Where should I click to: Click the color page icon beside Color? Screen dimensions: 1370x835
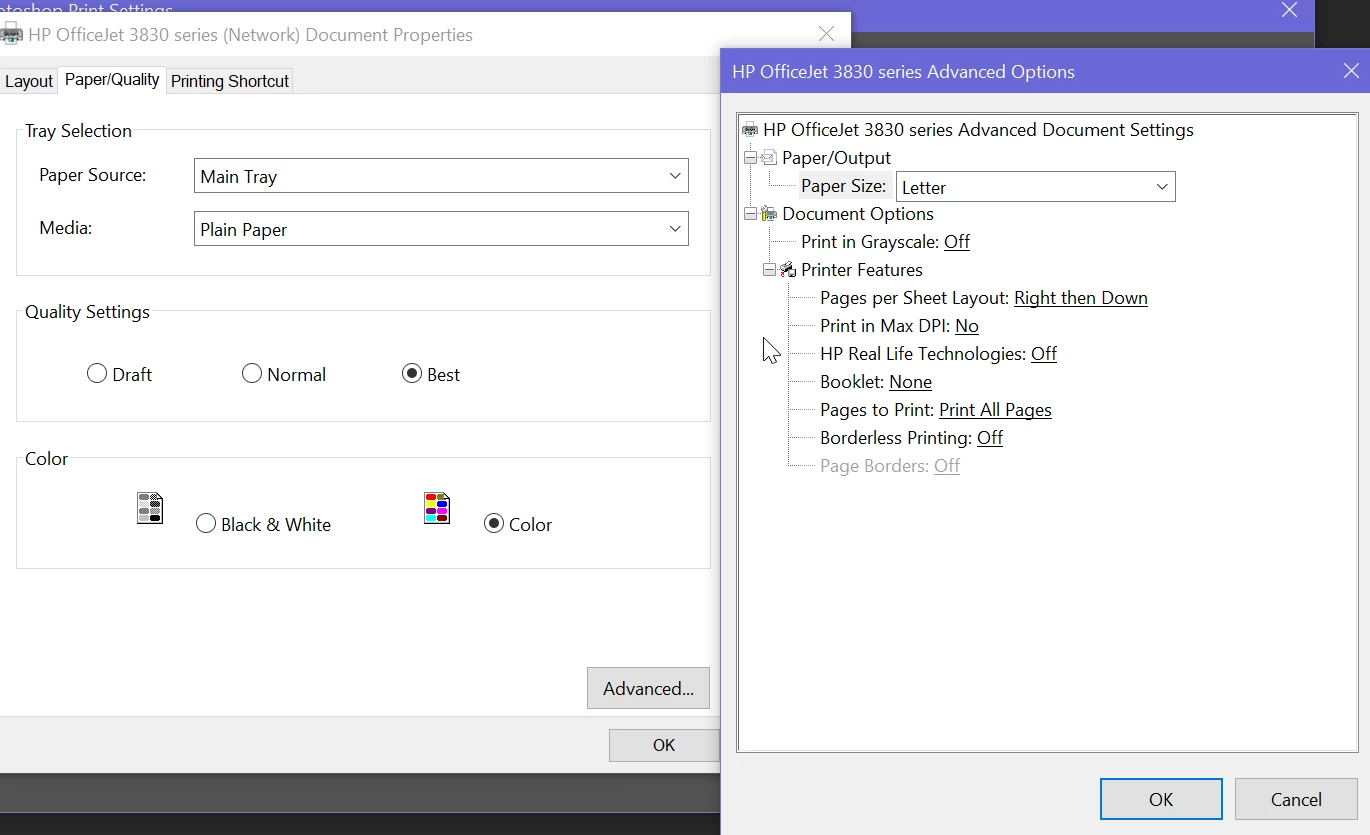tap(437, 508)
